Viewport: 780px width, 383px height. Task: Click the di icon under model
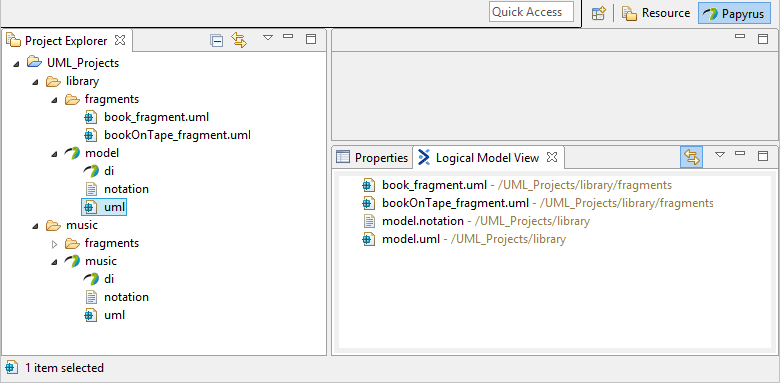(x=91, y=171)
